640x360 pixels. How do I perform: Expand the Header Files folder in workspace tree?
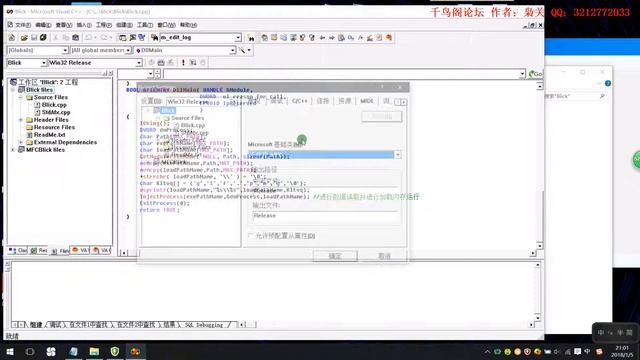tap(21, 120)
